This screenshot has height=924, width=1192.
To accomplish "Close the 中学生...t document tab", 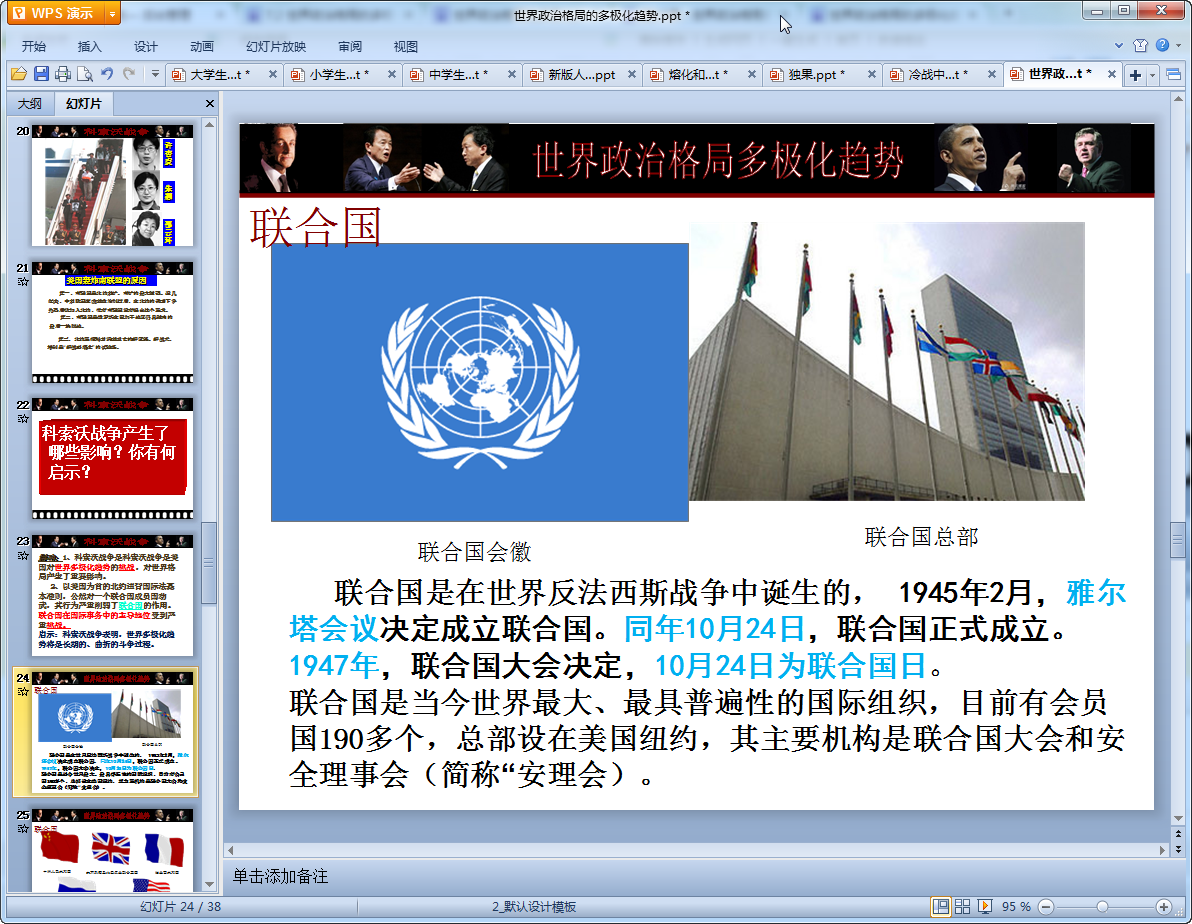I will (x=512, y=75).
